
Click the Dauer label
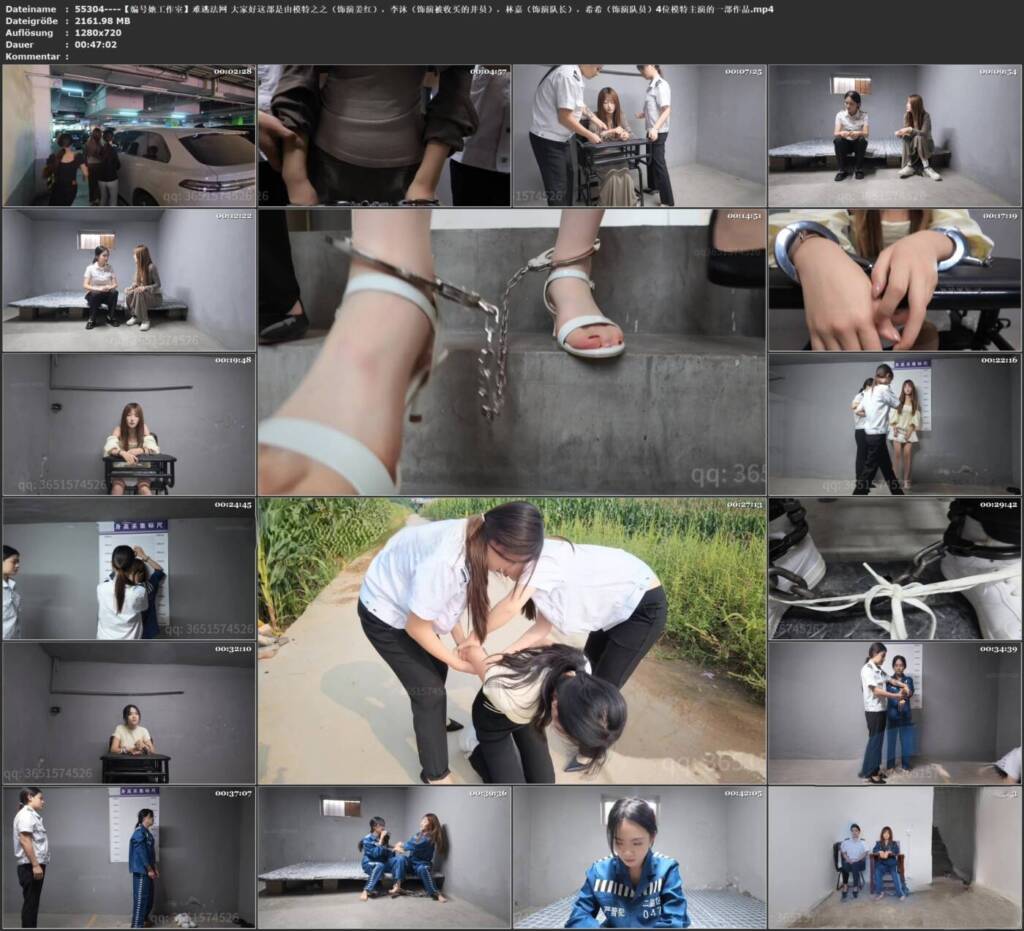pyautogui.click(x=19, y=44)
